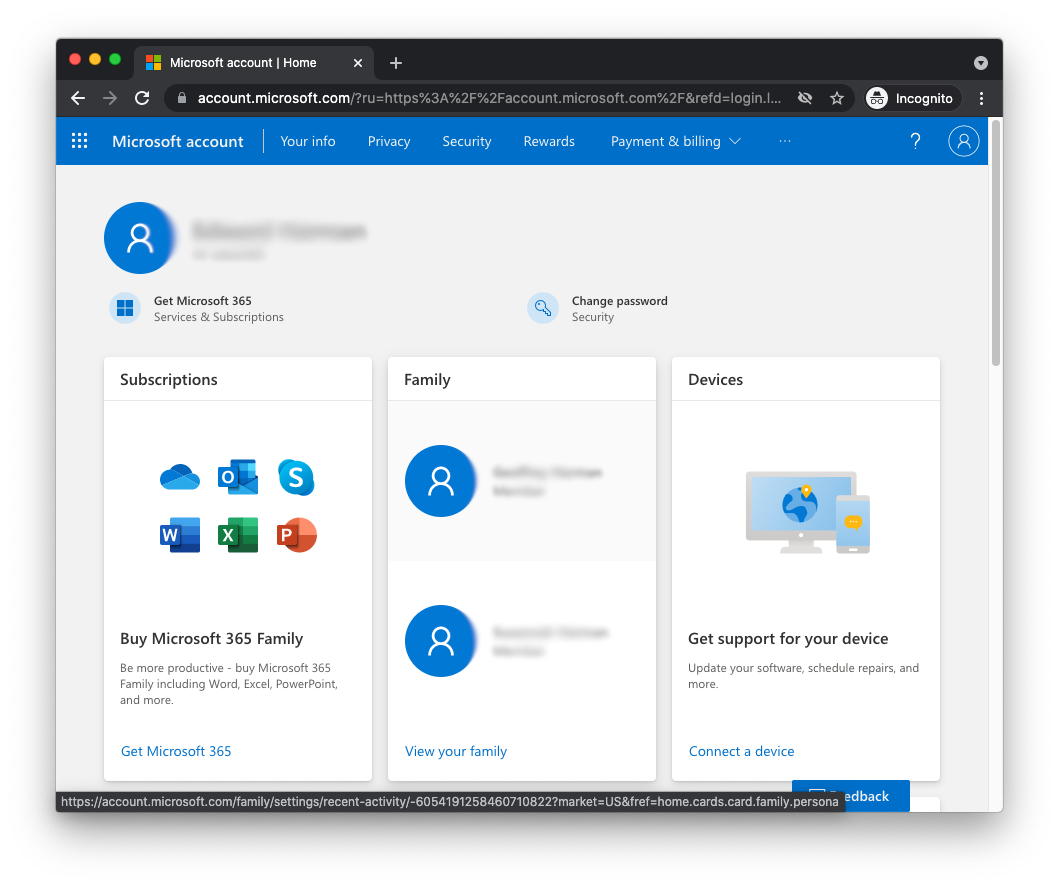Select Privacy in the navigation bar
Screen dimensions: 1059x886
pyautogui.click(x=389, y=141)
